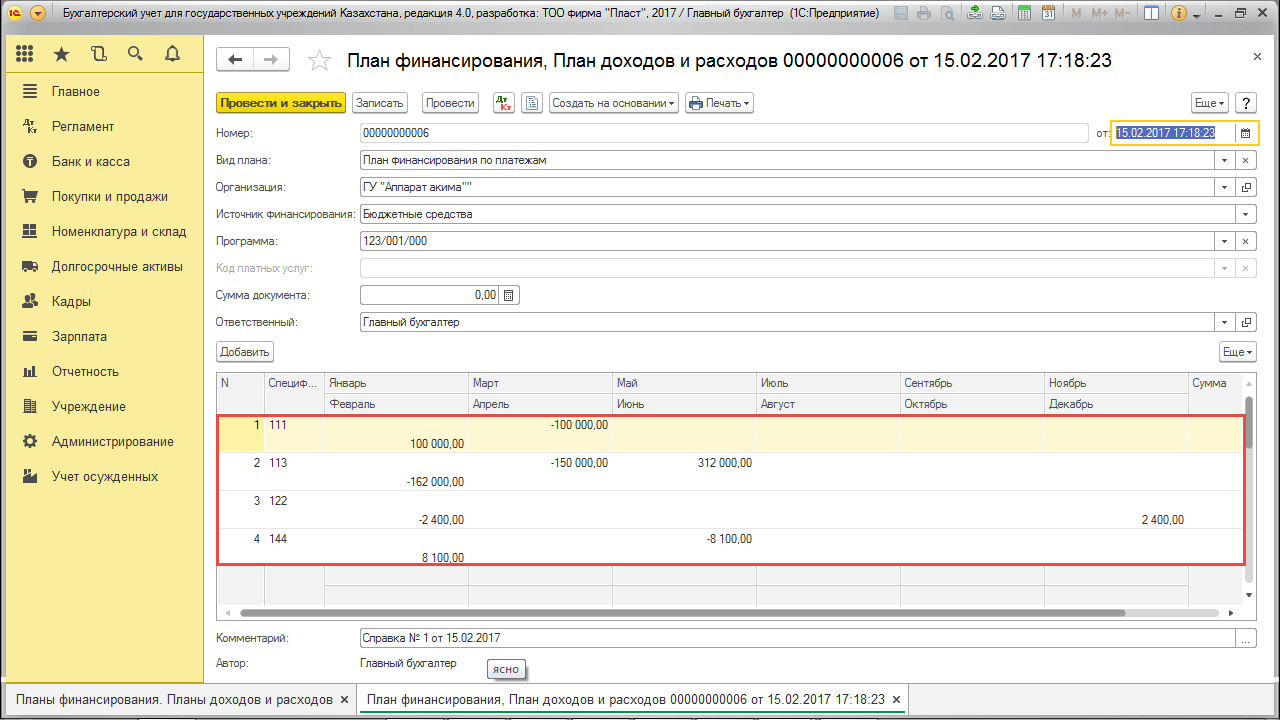Open the built-in calculator from the title bar

[1024, 13]
